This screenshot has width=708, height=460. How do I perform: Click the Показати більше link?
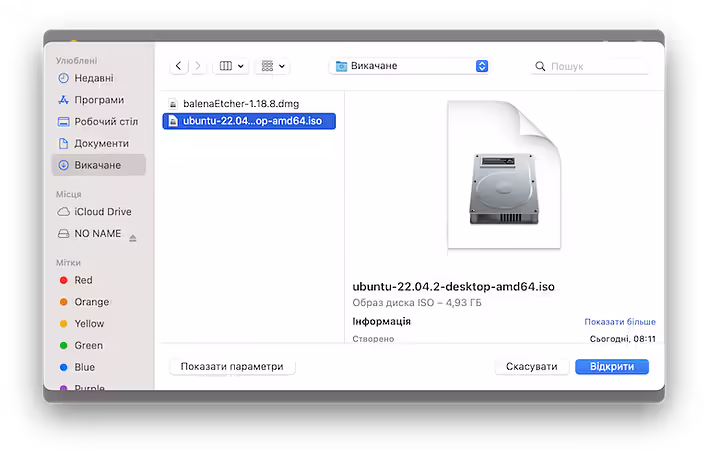tap(620, 322)
